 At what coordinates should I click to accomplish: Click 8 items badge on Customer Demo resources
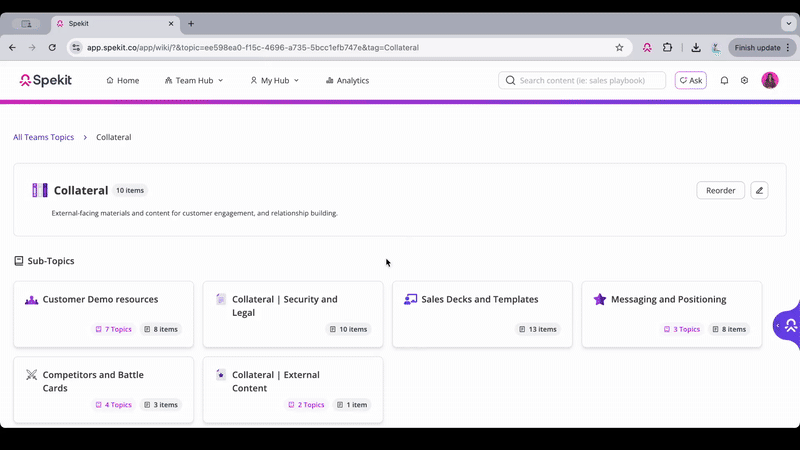pos(161,329)
